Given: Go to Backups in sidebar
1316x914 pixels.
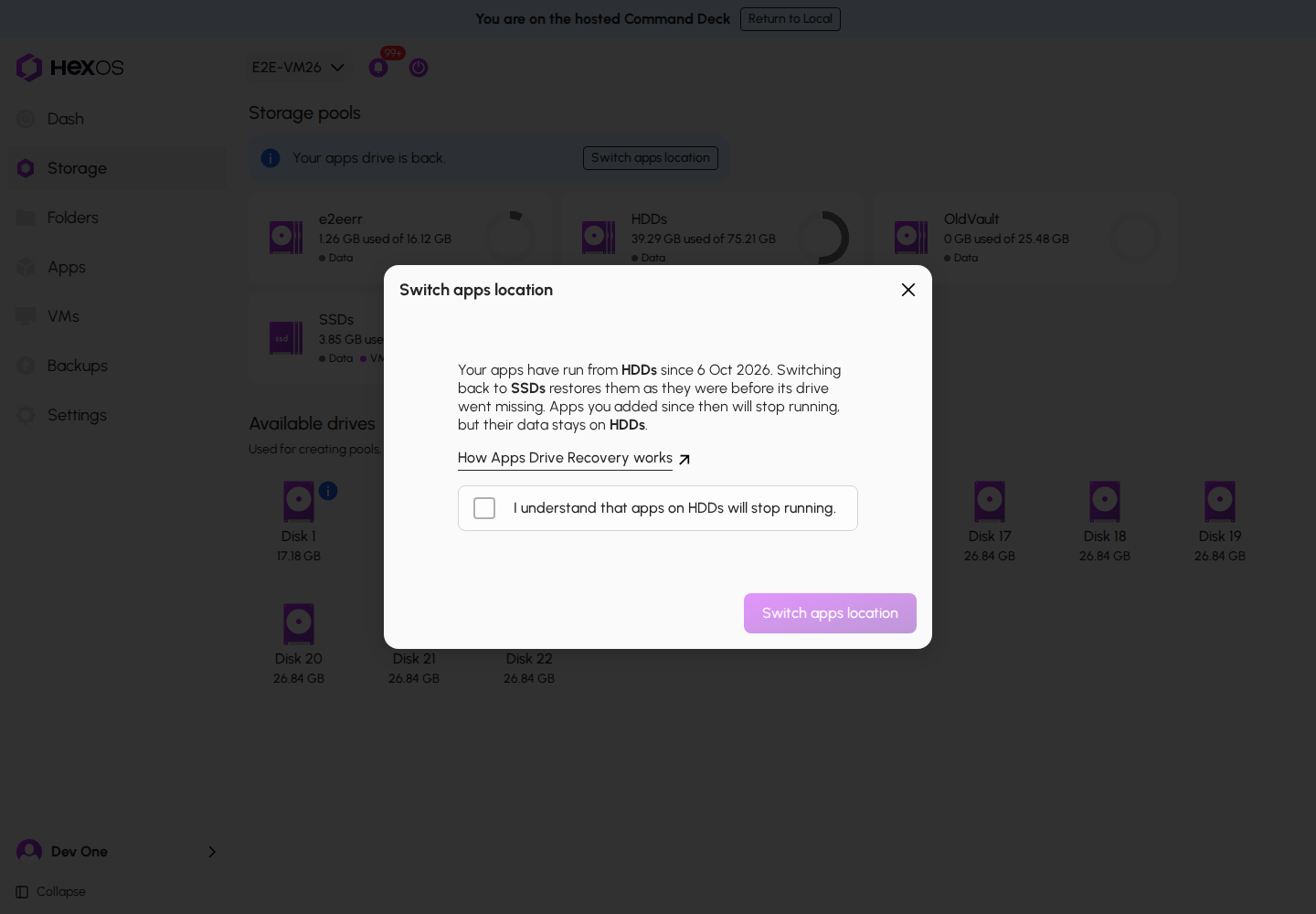Looking at the screenshot, I should pos(117,366).
